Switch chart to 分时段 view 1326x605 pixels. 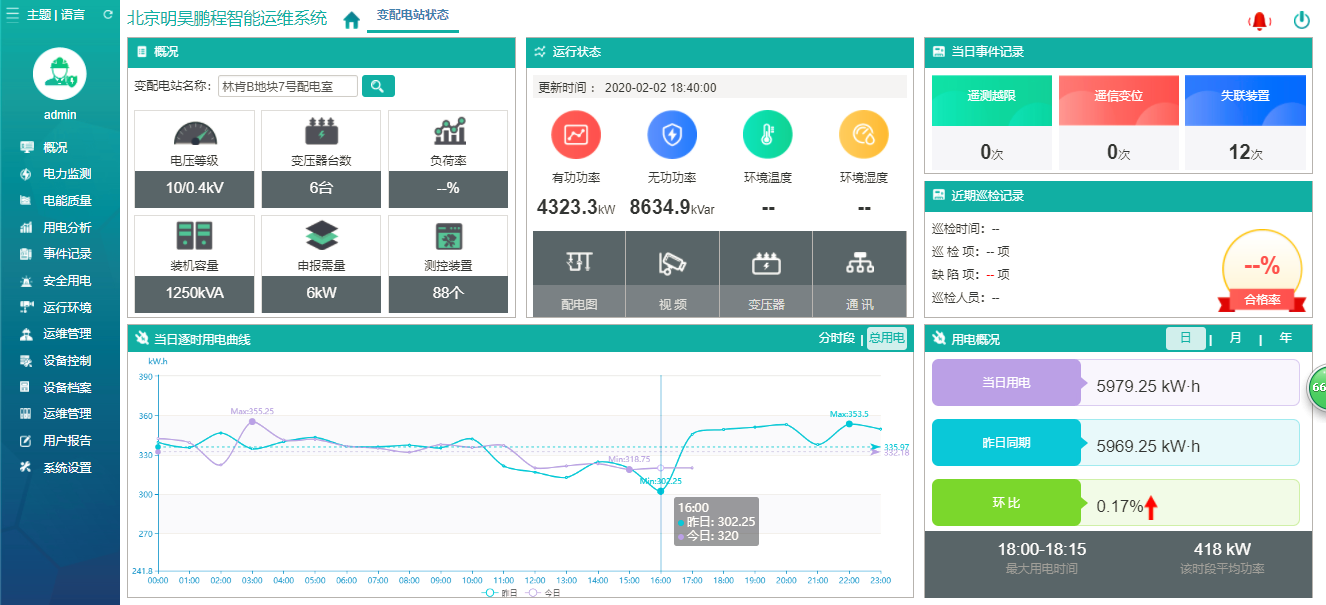tap(837, 338)
